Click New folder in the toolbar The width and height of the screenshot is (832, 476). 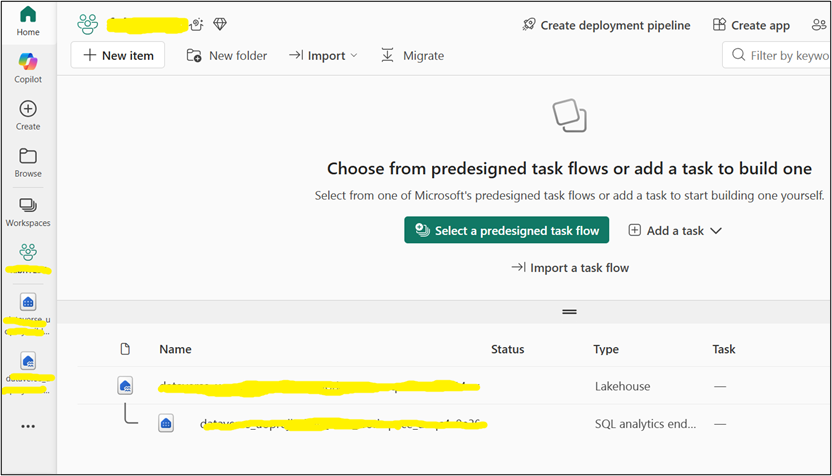coord(227,56)
